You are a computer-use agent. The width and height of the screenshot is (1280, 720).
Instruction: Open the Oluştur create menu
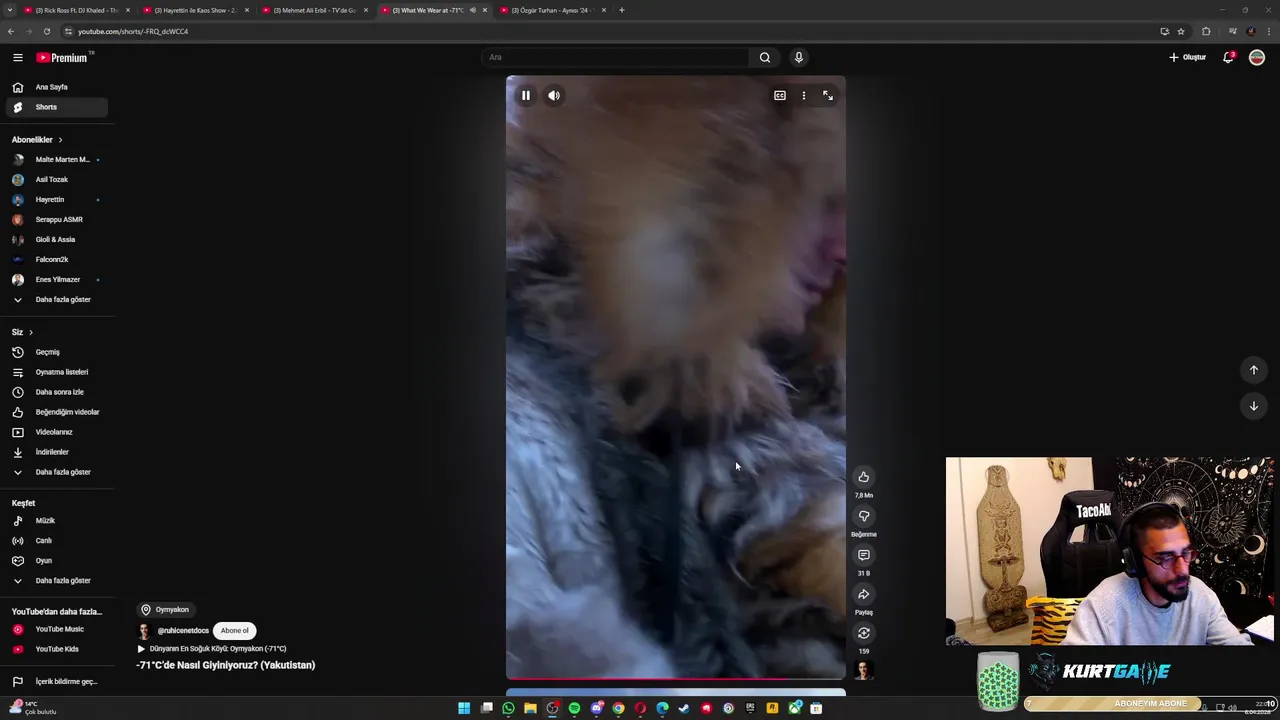point(1187,57)
